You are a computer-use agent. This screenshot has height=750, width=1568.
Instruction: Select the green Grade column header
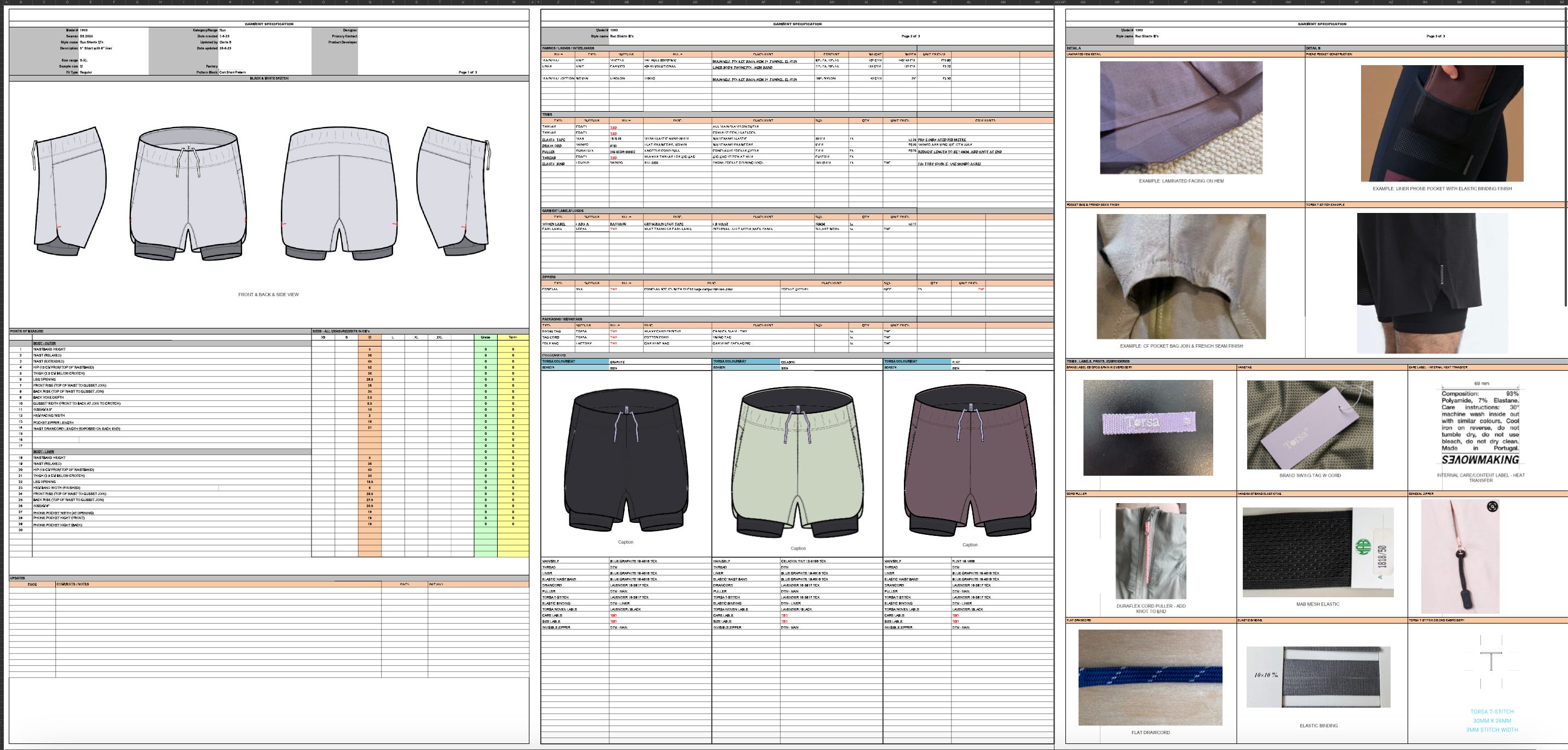click(485, 337)
